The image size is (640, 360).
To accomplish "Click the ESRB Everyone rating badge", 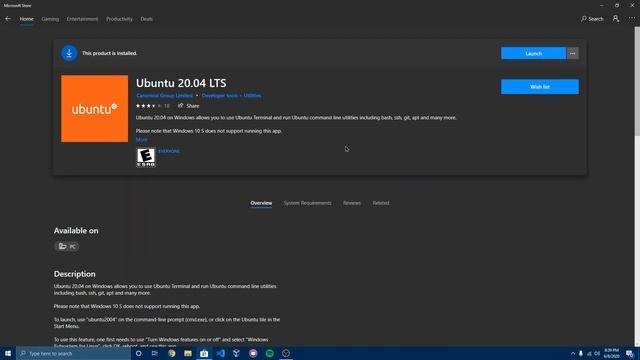I will point(146,158).
